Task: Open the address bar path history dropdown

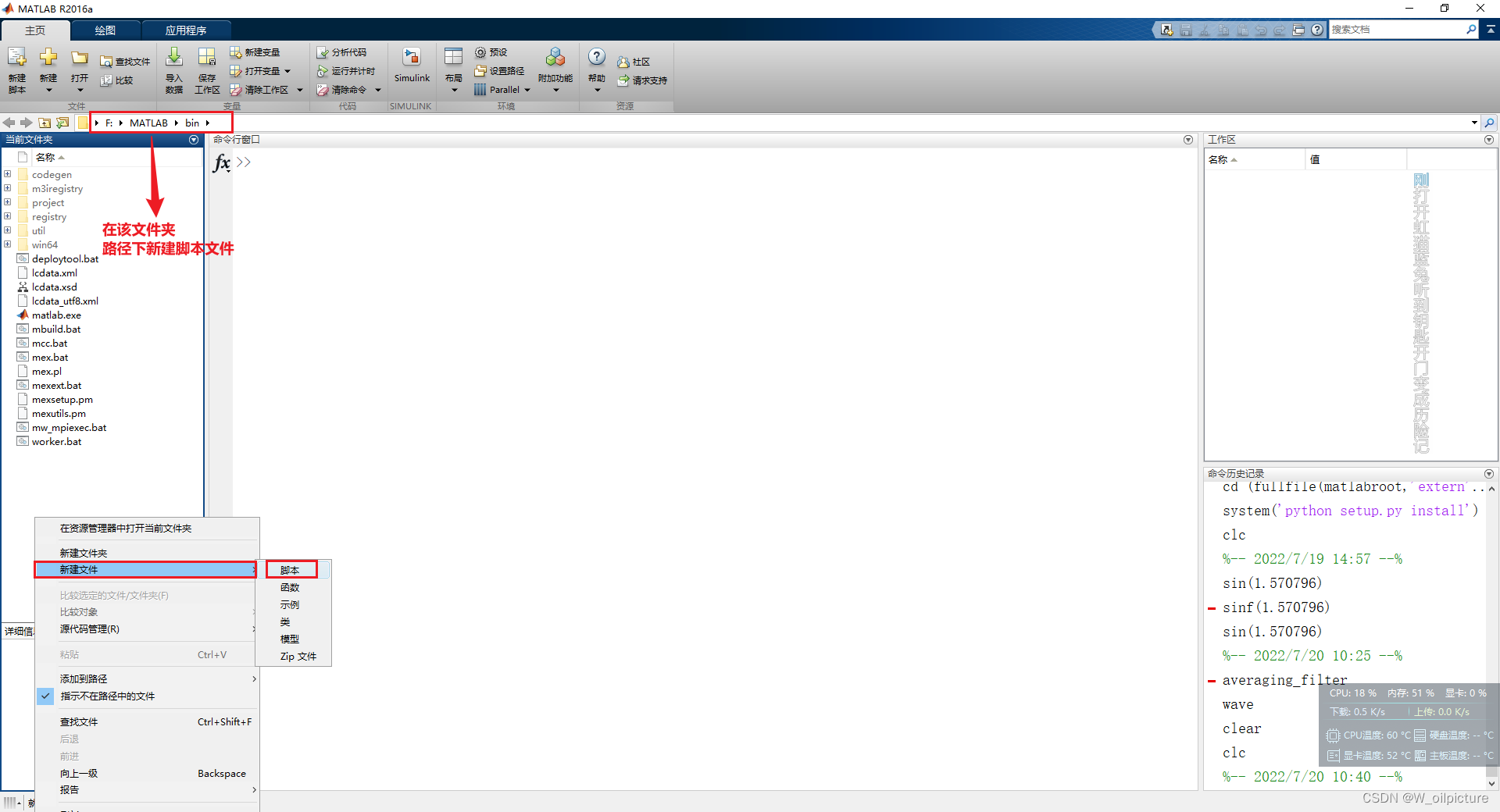Action: 1474,123
